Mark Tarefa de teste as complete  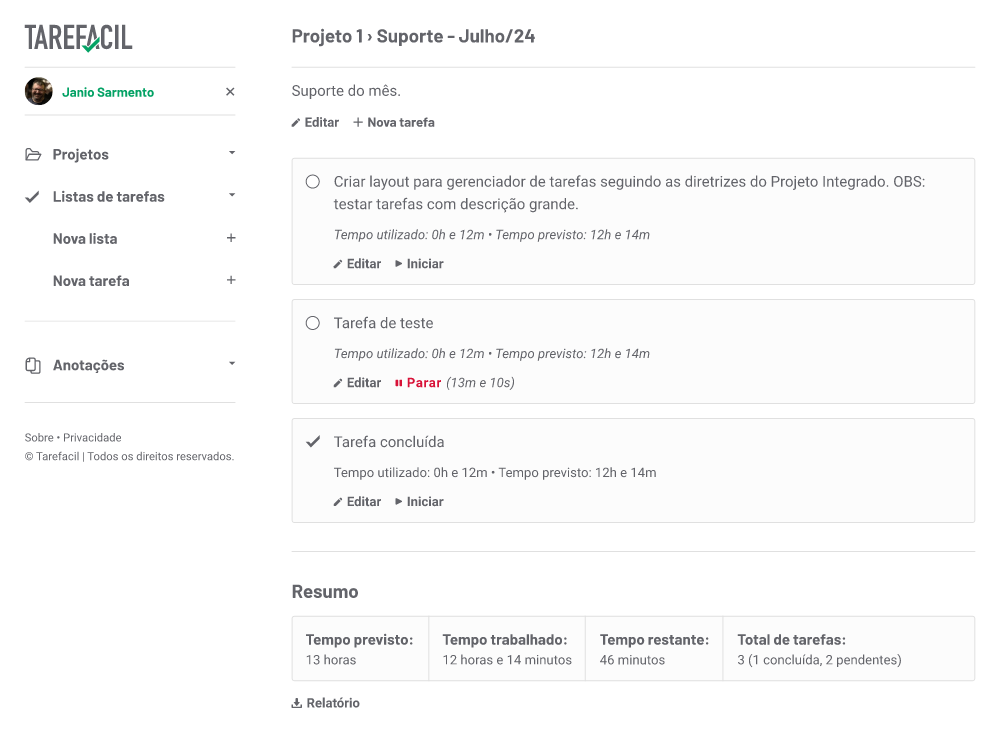tap(313, 324)
